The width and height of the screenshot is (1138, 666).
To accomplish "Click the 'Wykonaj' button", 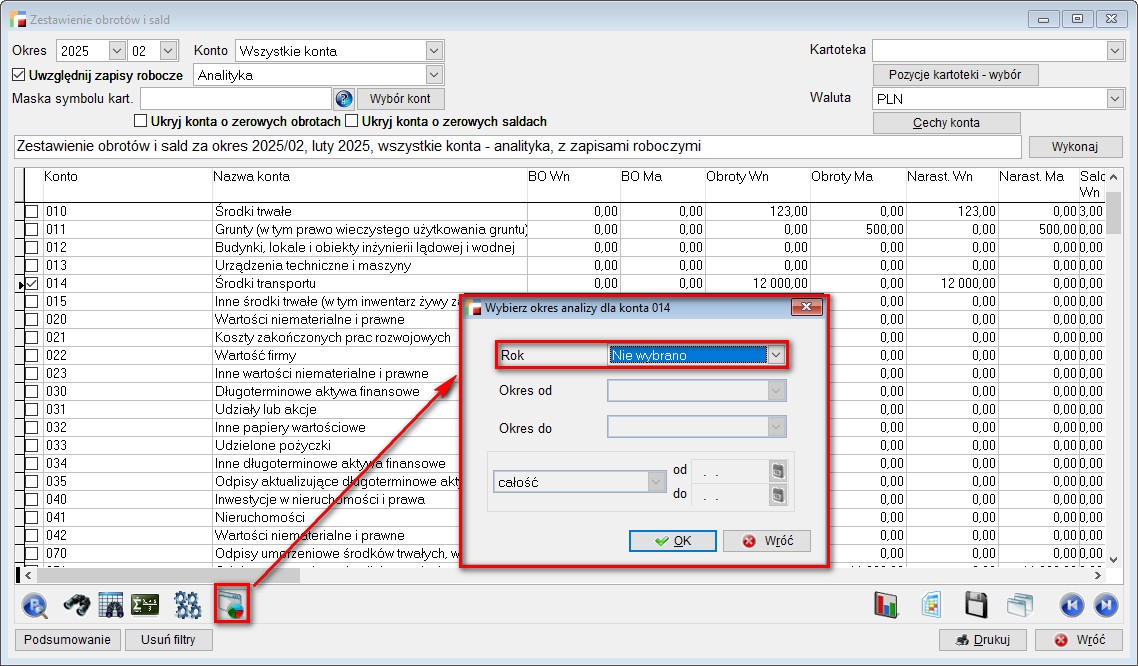I will (1075, 147).
